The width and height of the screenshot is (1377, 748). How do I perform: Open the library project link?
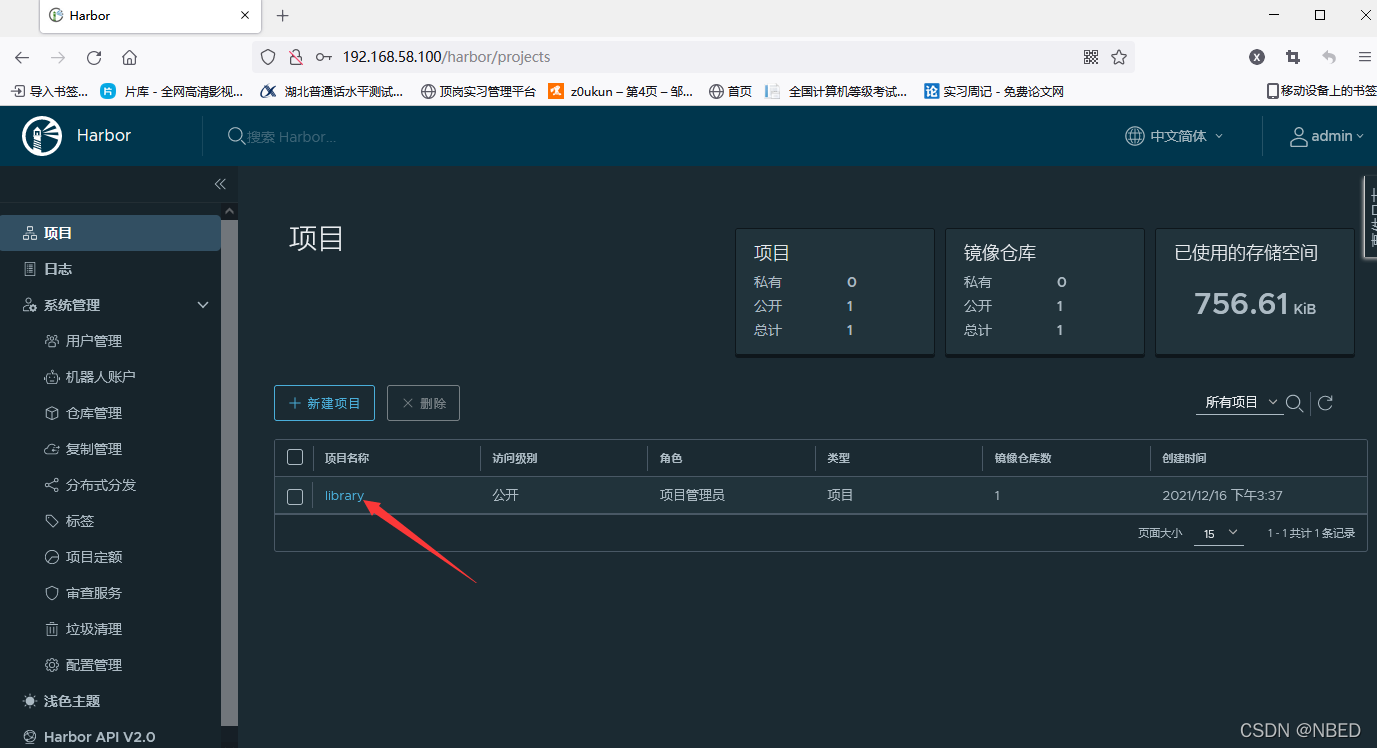tap(344, 495)
